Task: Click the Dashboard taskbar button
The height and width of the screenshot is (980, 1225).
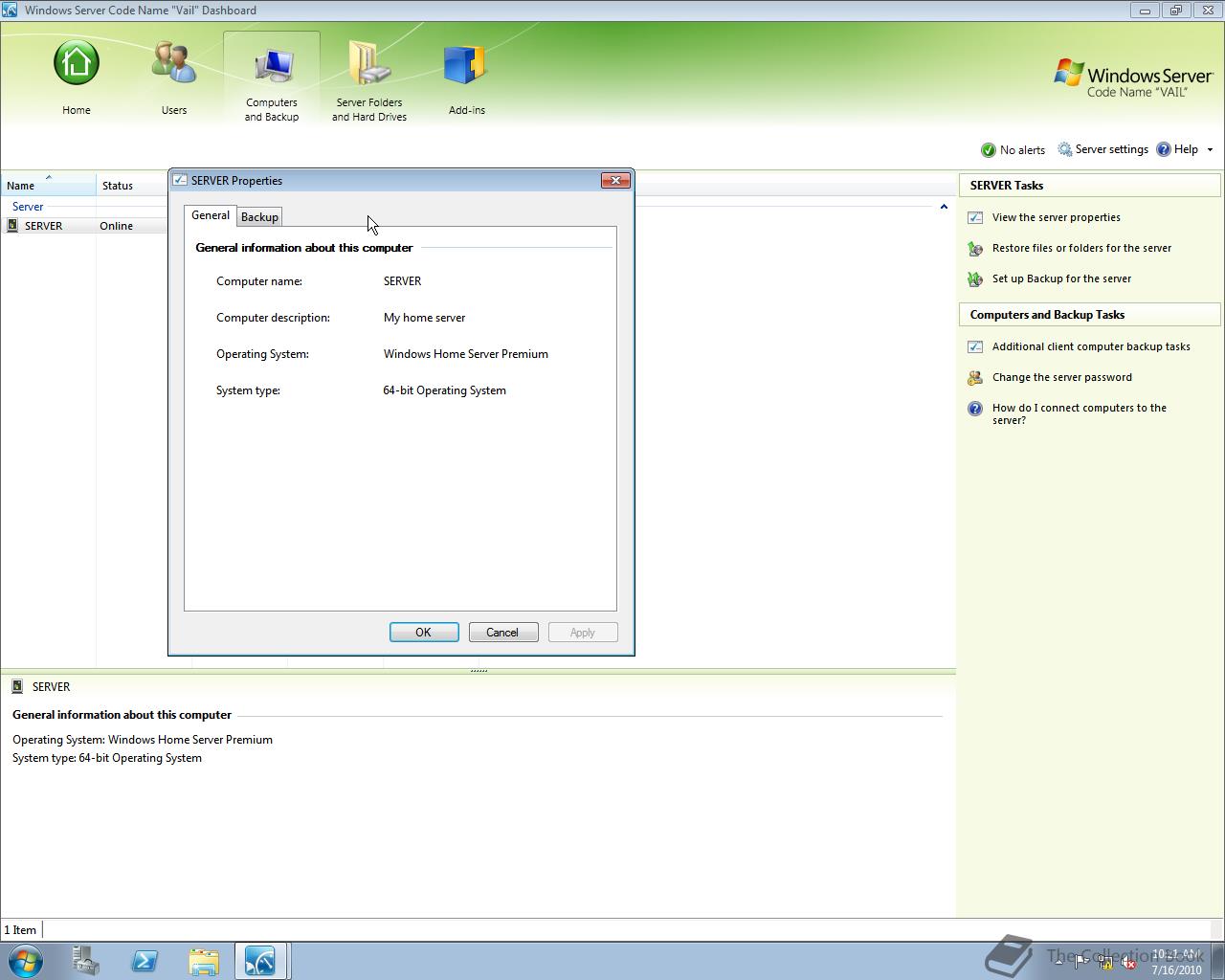Action: [x=262, y=961]
